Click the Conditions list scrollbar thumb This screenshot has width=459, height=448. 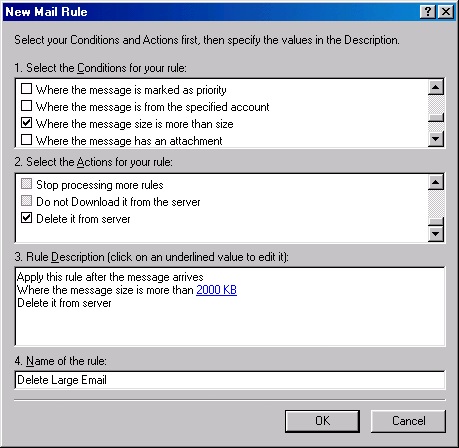point(436,118)
